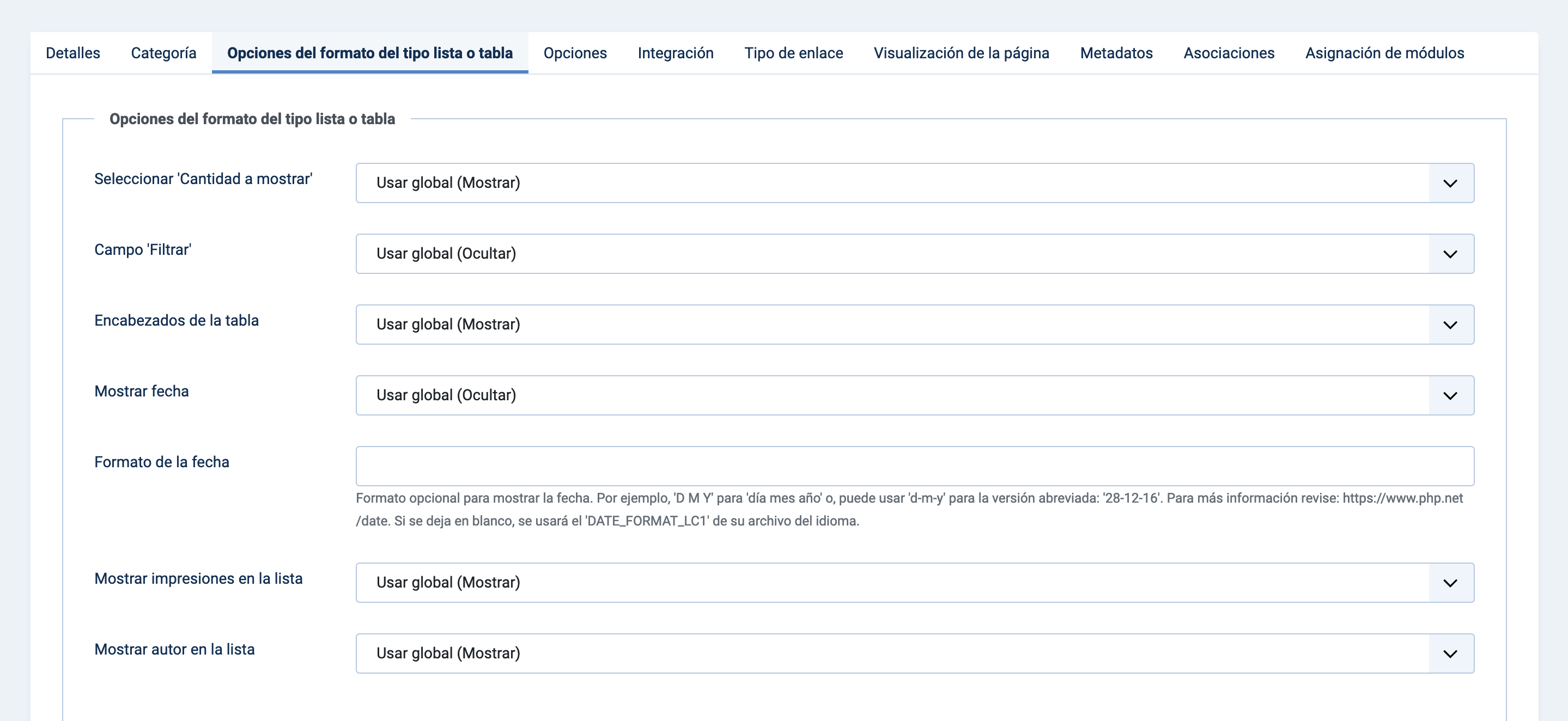This screenshot has width=1568, height=721.
Task: Select the Opciones del formato del tipo lista o tabla tab
Action: (370, 53)
